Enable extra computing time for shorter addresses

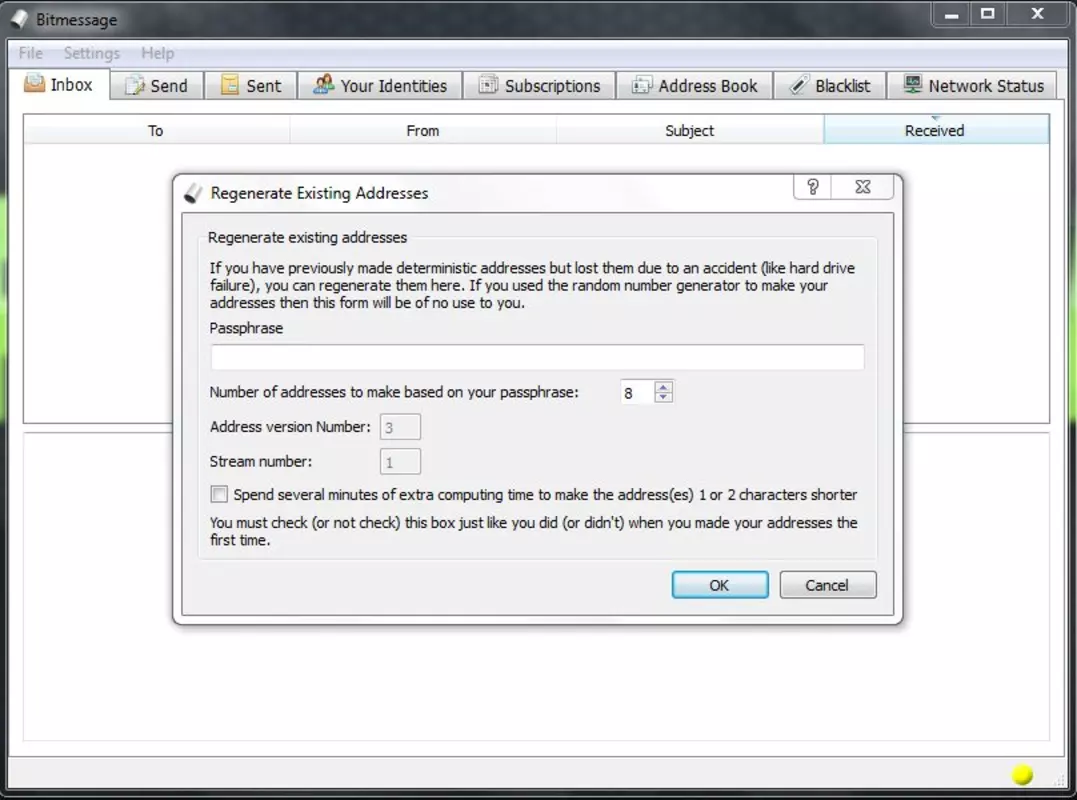click(219, 494)
